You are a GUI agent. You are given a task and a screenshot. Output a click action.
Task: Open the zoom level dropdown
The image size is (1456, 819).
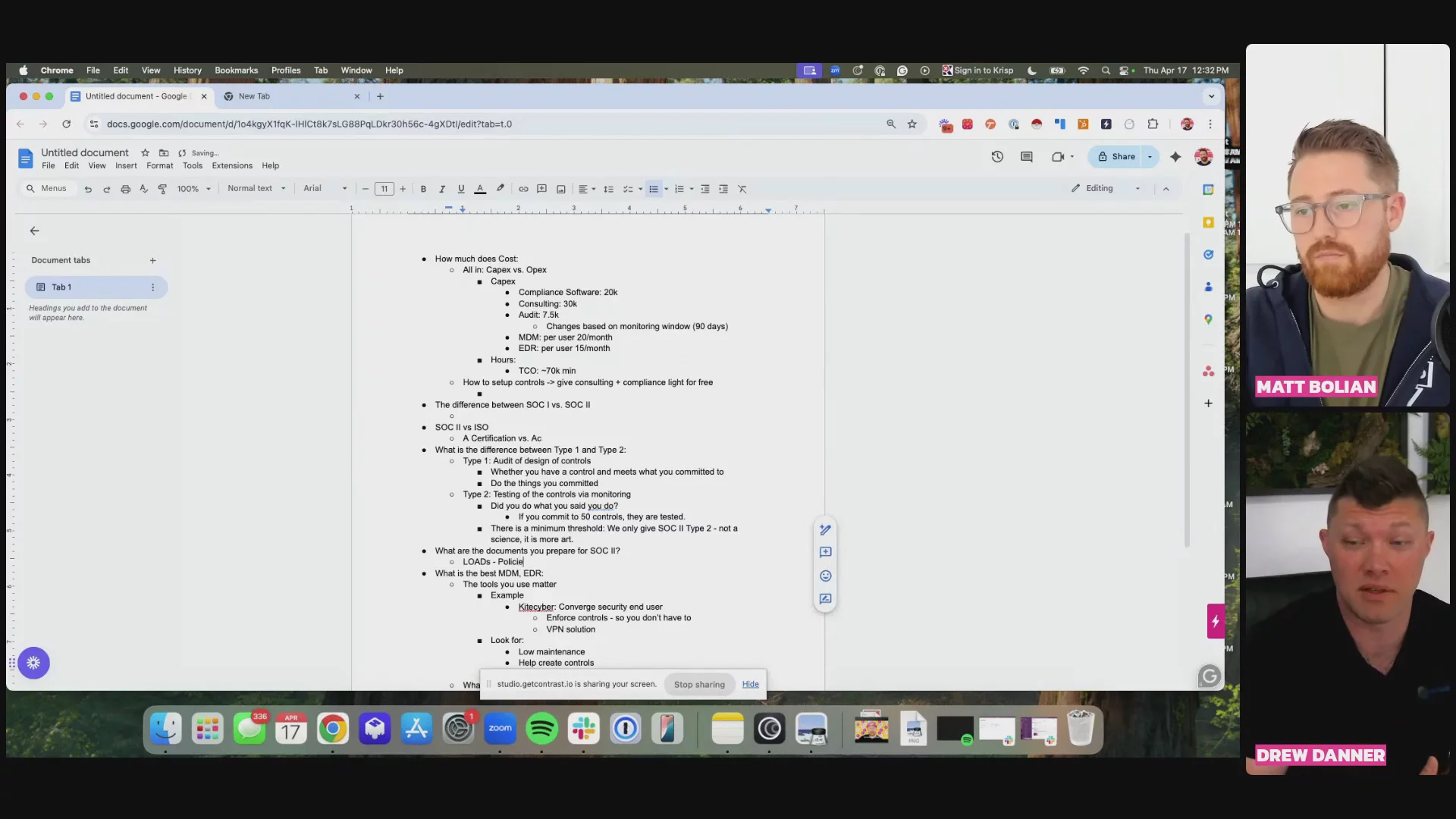194,189
